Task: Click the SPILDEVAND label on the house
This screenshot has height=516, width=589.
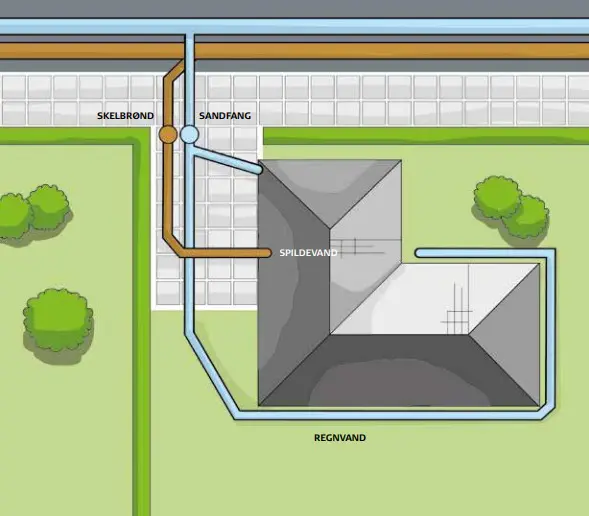Action: pyautogui.click(x=308, y=253)
